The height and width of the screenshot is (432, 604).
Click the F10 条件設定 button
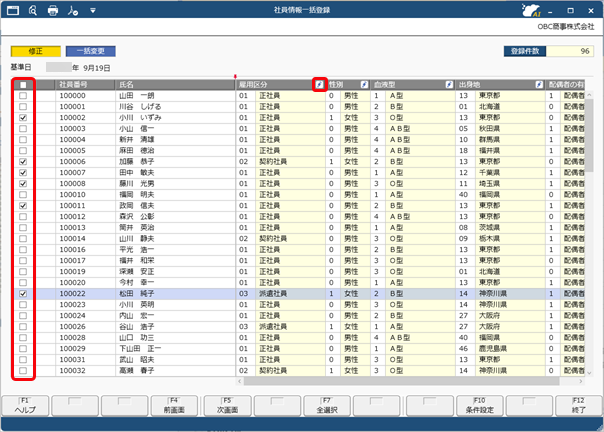[479, 406]
